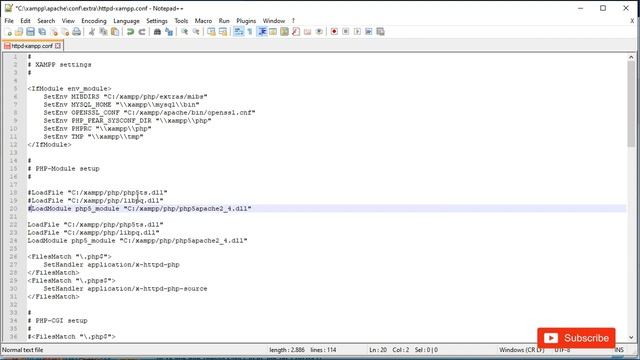Open the Settings menu
The width and height of the screenshot is (640, 360).
tap(157, 21)
